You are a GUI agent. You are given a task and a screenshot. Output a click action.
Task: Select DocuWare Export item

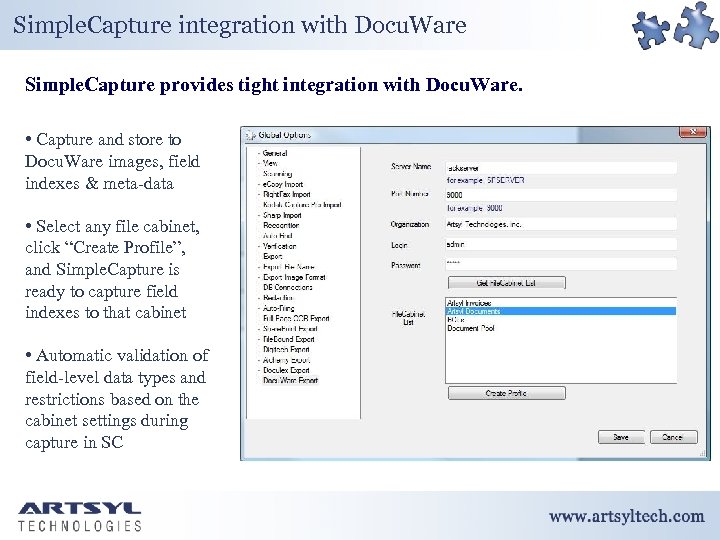coord(290,380)
